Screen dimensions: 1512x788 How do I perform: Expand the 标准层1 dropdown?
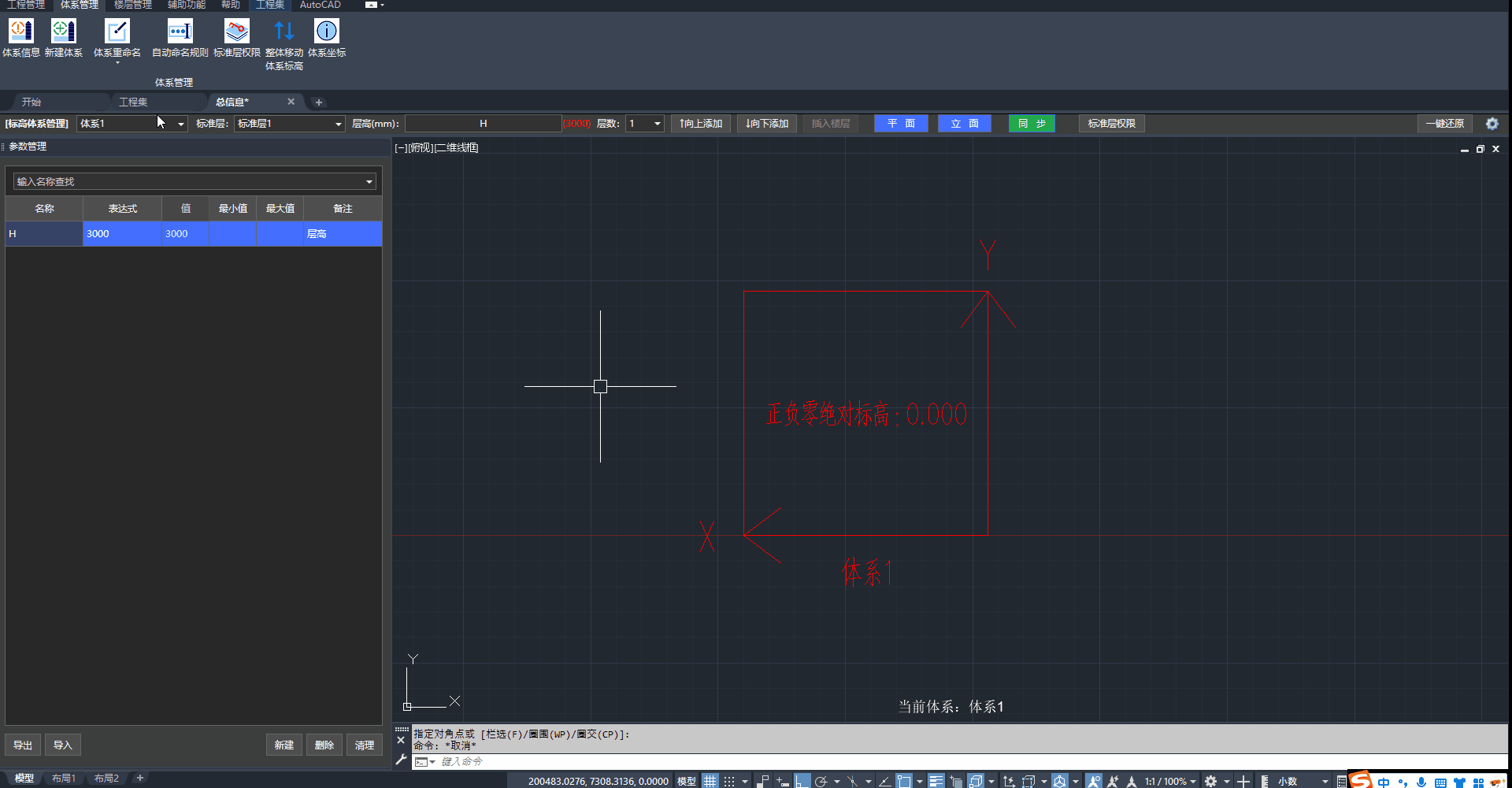click(x=338, y=124)
